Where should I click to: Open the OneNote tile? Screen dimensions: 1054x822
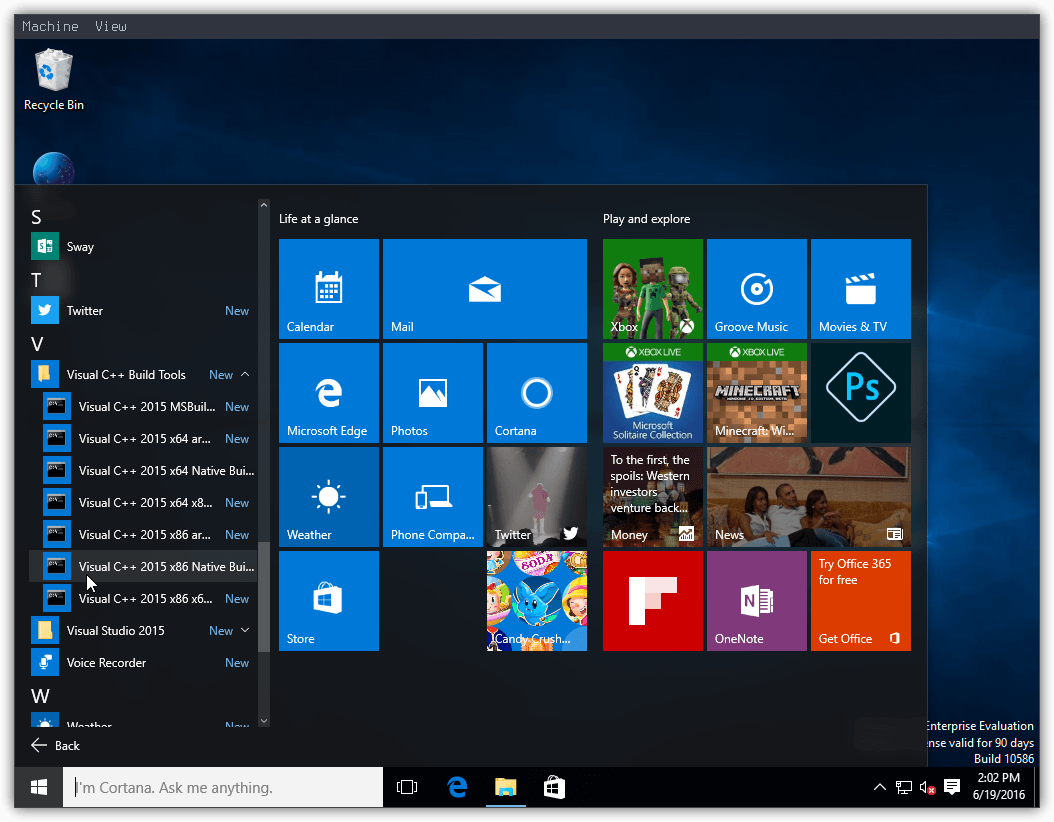(757, 601)
